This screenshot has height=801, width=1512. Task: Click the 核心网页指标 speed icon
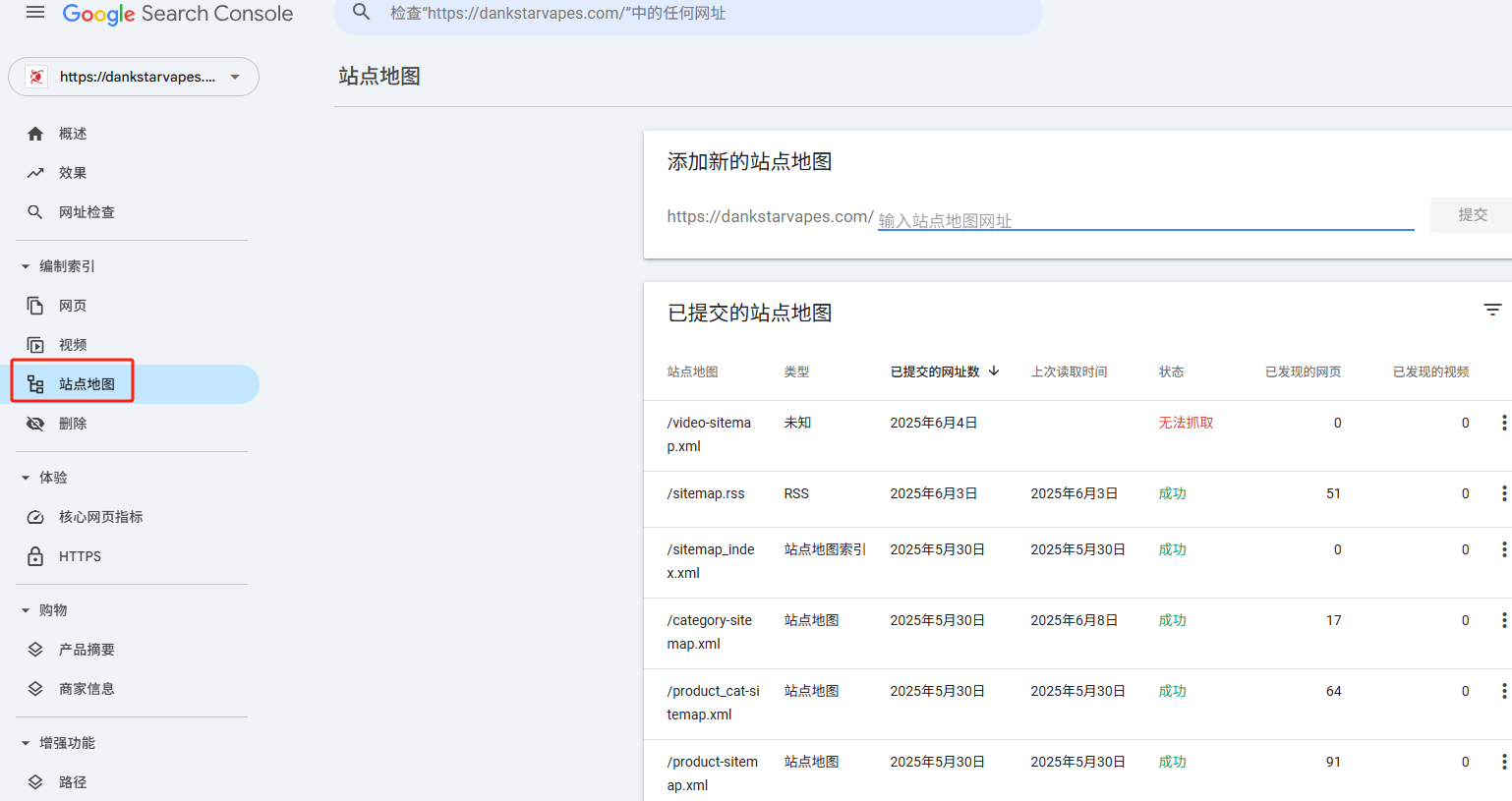pyautogui.click(x=35, y=516)
